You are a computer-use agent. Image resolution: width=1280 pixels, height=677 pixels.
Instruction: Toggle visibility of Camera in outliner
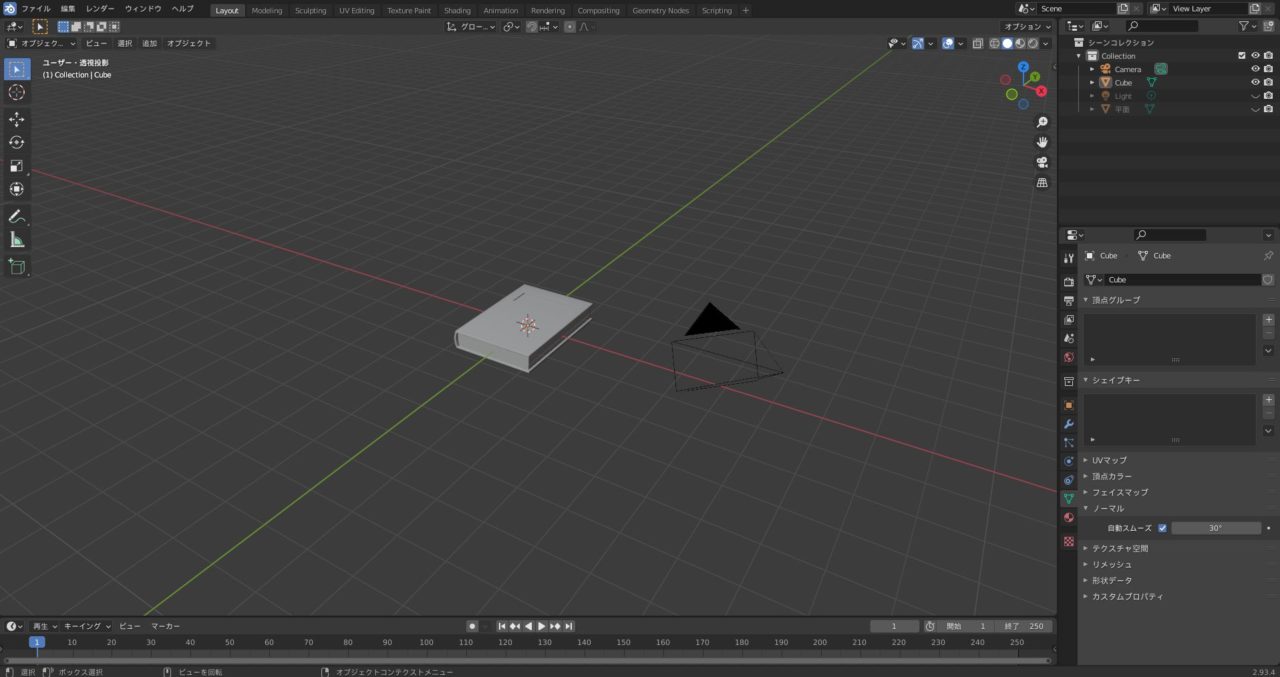(x=1255, y=69)
